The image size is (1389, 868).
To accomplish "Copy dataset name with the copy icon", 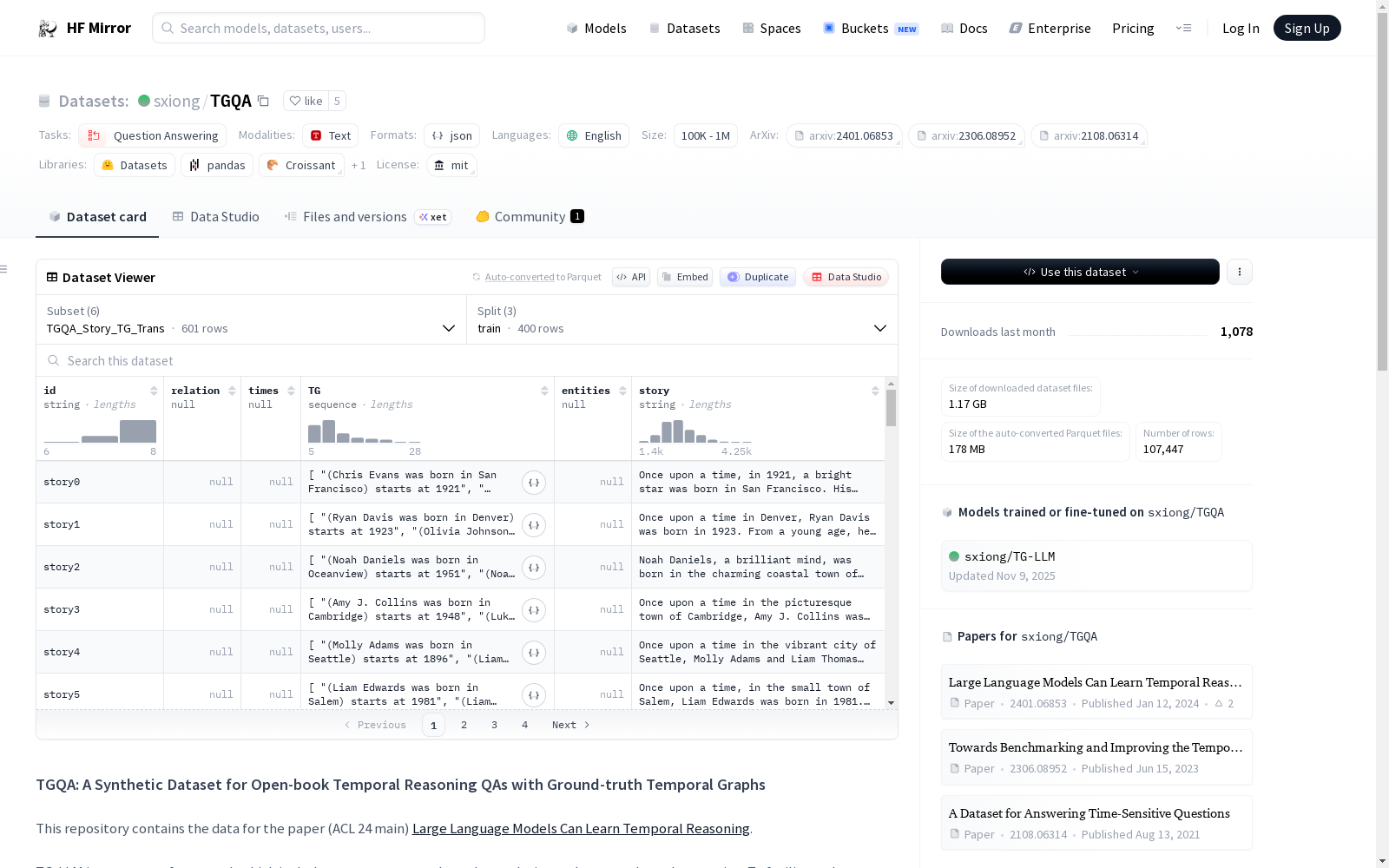I will (x=263, y=101).
